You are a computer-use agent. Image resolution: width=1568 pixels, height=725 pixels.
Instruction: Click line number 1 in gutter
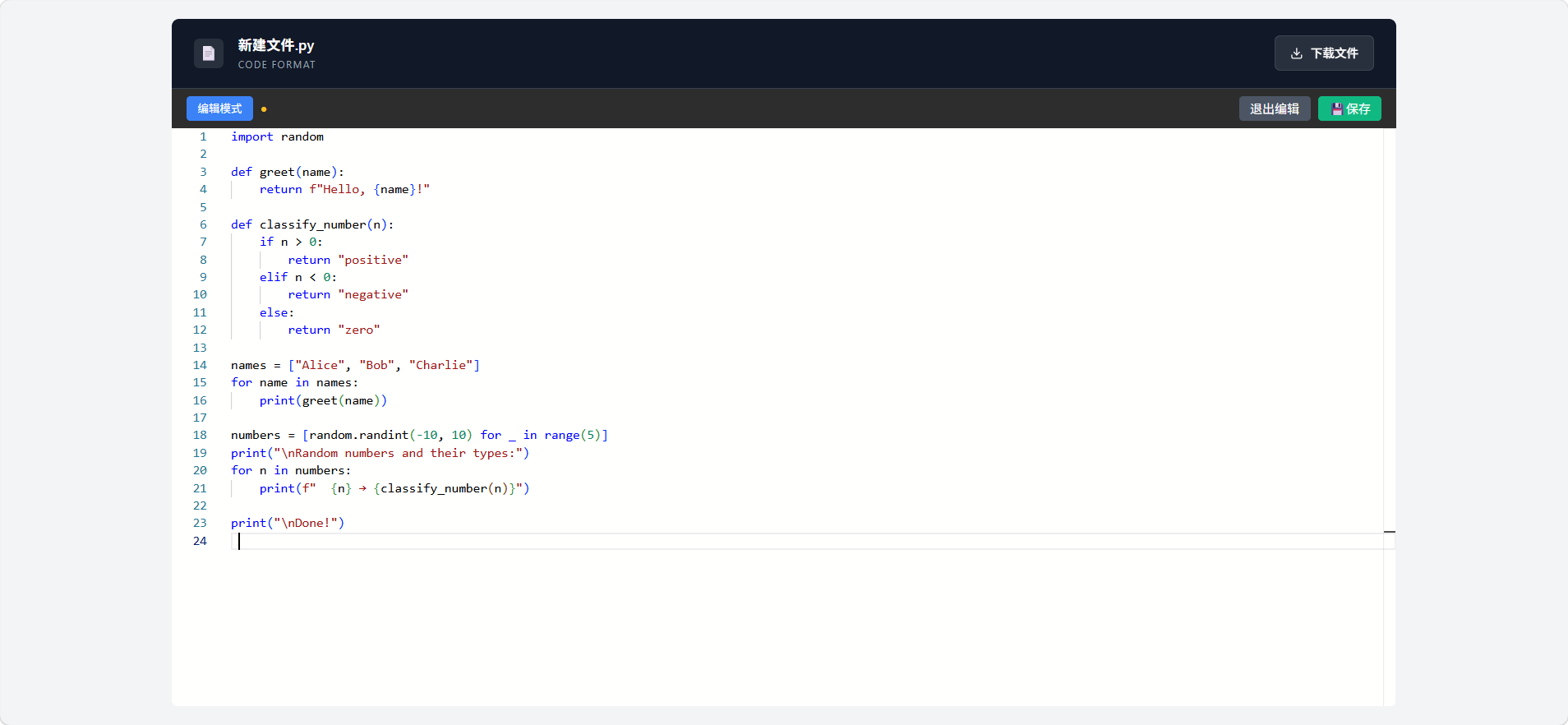coord(203,136)
